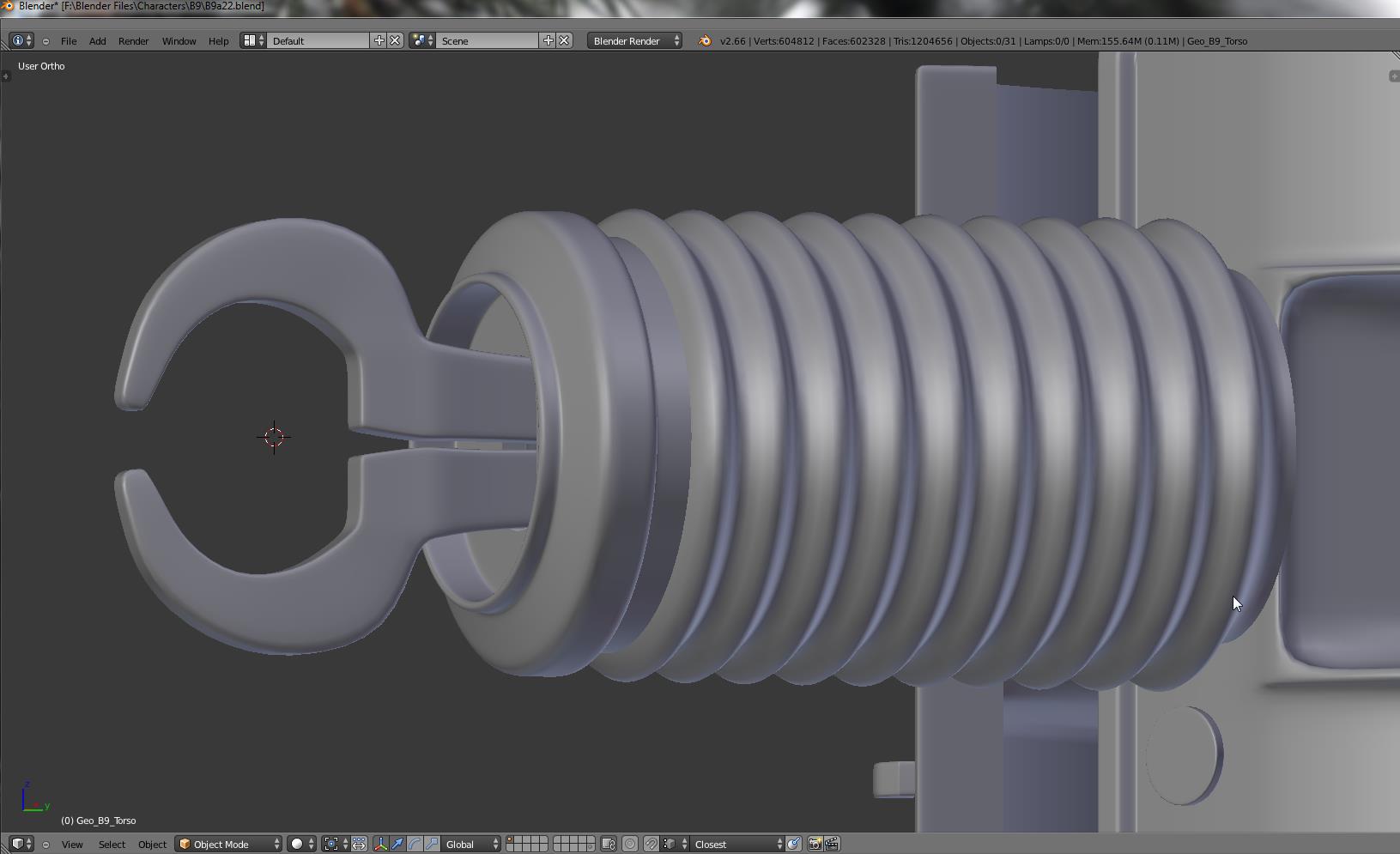
Task: Click the Blender logo in the info header
Action: click(705, 41)
